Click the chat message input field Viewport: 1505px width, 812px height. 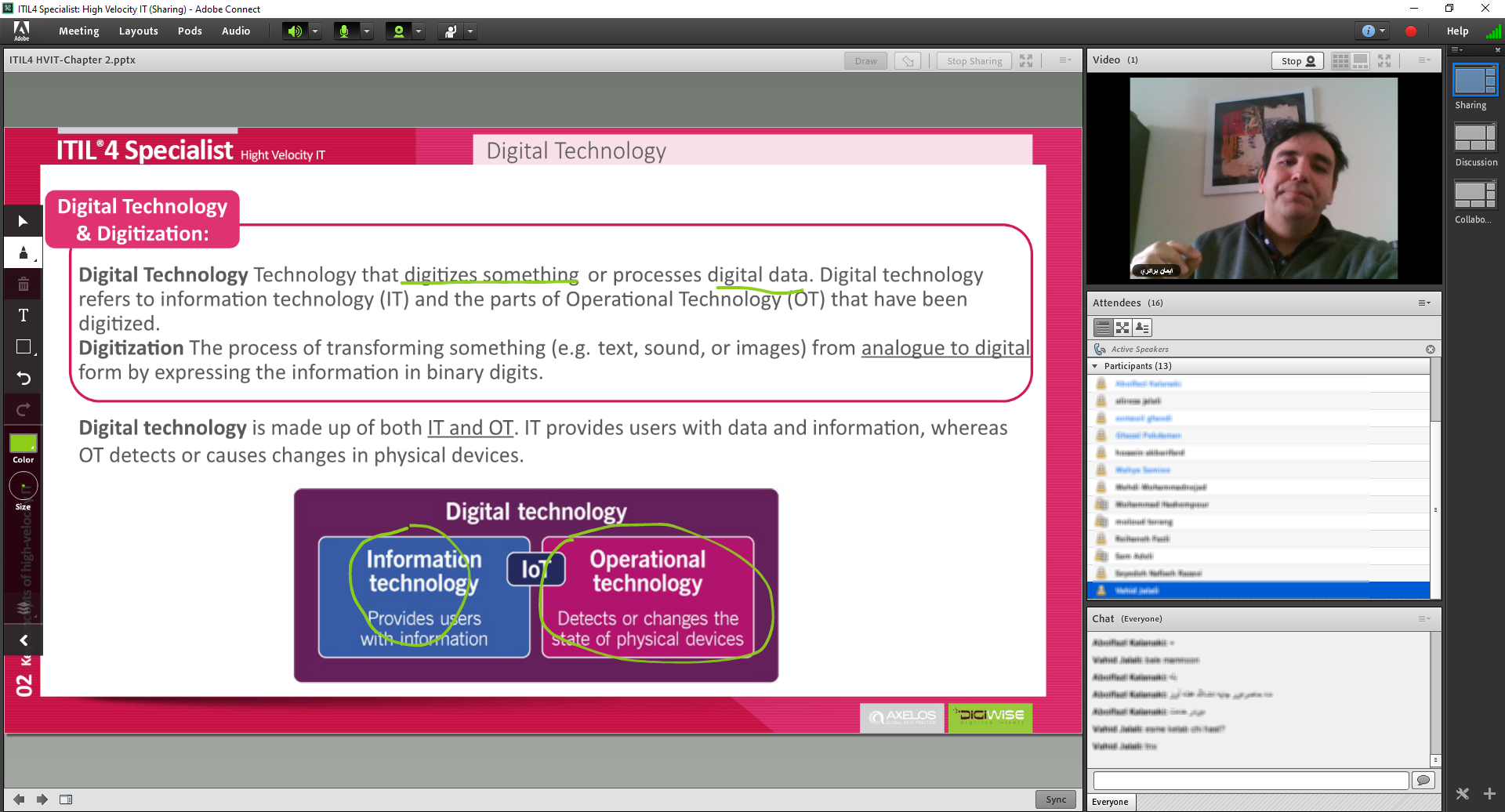point(1251,781)
